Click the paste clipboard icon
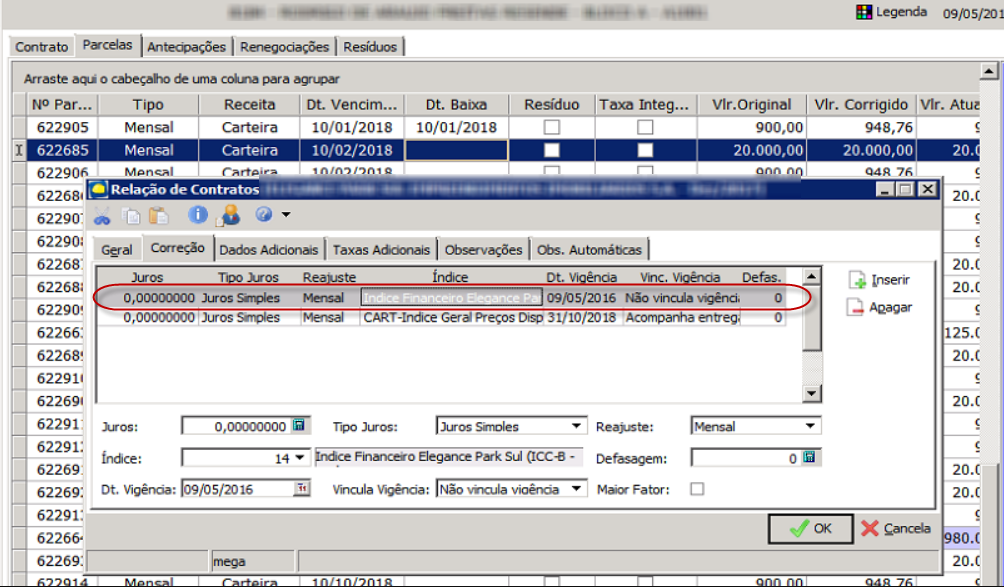Screen dimensions: 1004x587 158,215
